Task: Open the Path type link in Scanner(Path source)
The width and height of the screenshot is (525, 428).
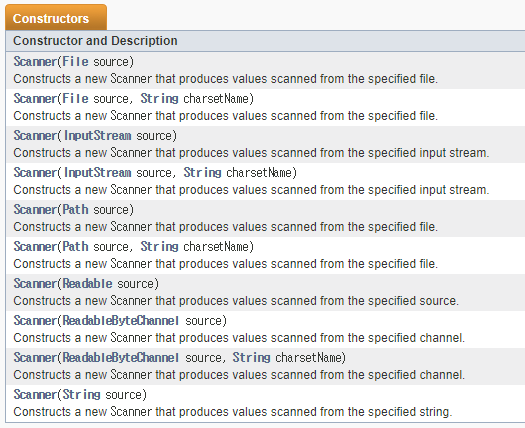Action: (x=75, y=210)
